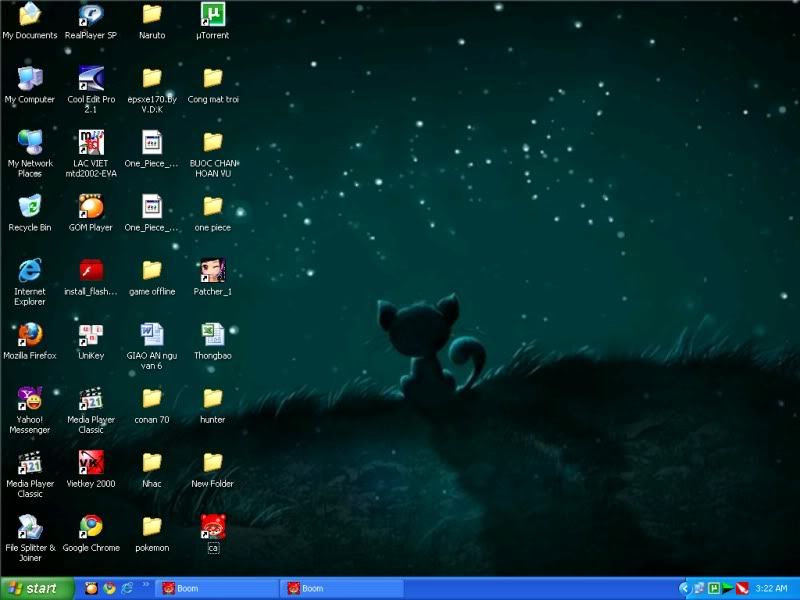
Task: Select the LAC VIET mtd2002-EVA shortcut
Action: pos(91,153)
